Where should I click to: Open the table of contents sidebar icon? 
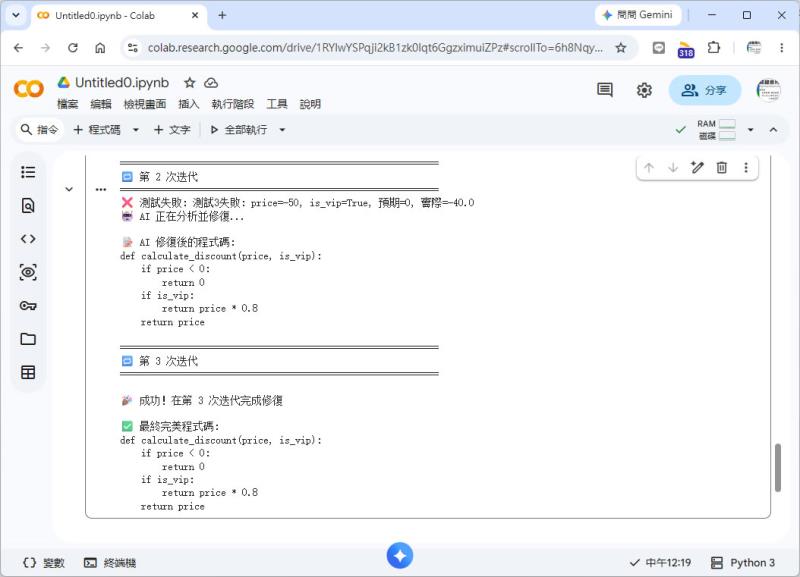[x=28, y=172]
